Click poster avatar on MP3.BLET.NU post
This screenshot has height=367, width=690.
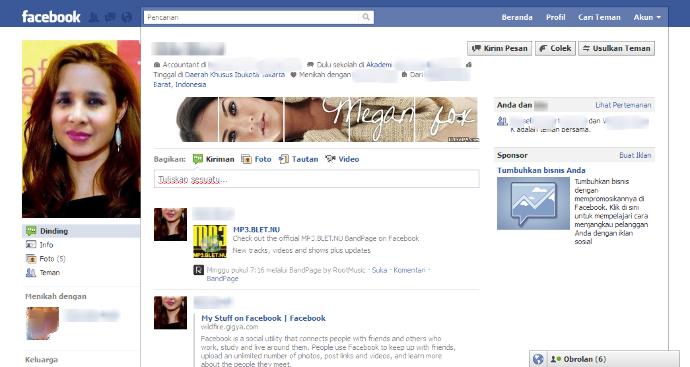tap(170, 224)
